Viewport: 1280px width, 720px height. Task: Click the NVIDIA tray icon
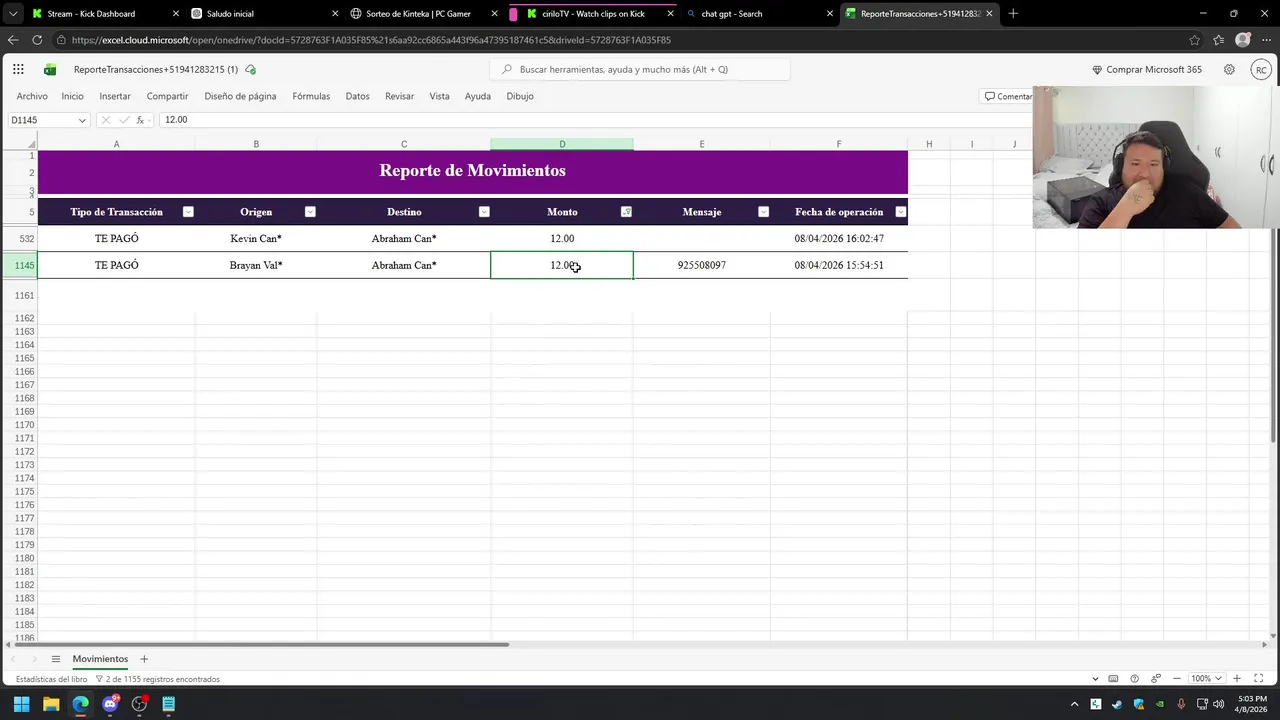[1160, 704]
